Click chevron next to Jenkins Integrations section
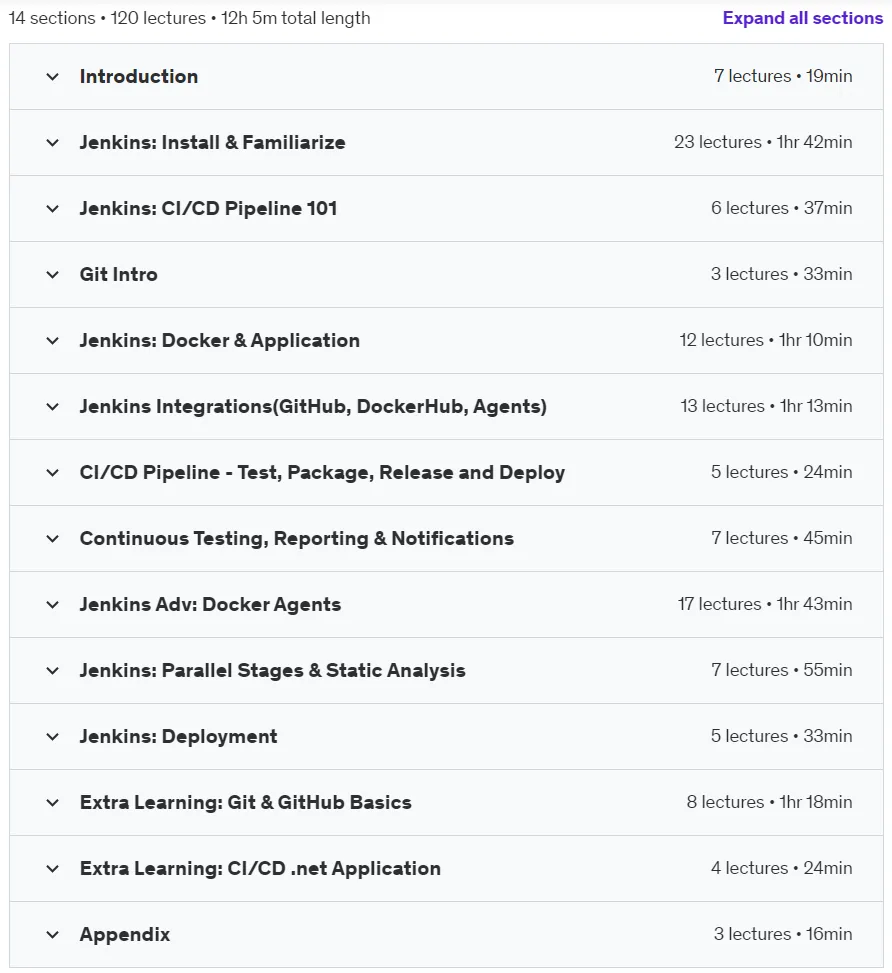The height and width of the screenshot is (973, 892). tap(53, 407)
